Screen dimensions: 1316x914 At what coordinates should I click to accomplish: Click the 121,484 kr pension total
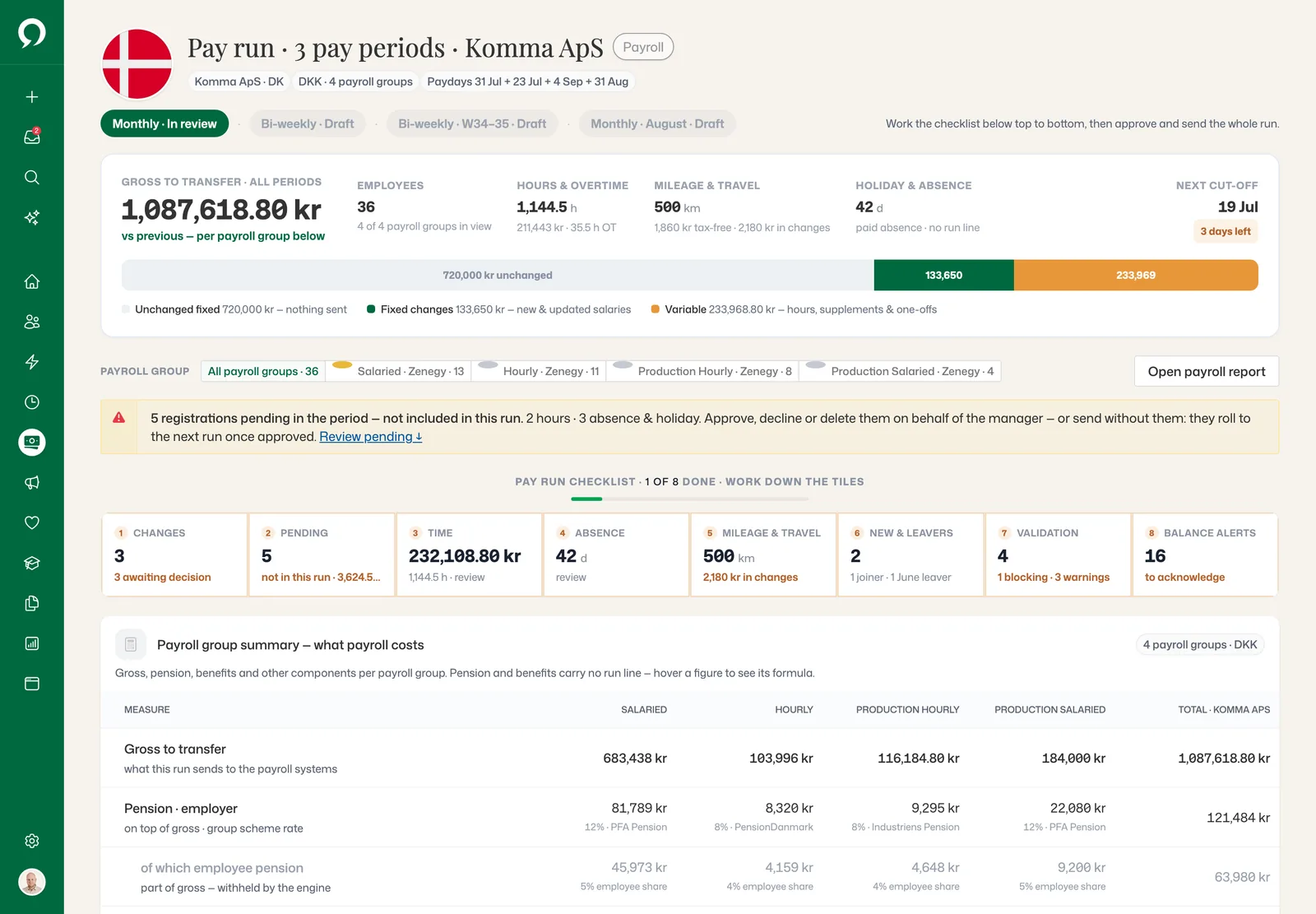[x=1238, y=818]
